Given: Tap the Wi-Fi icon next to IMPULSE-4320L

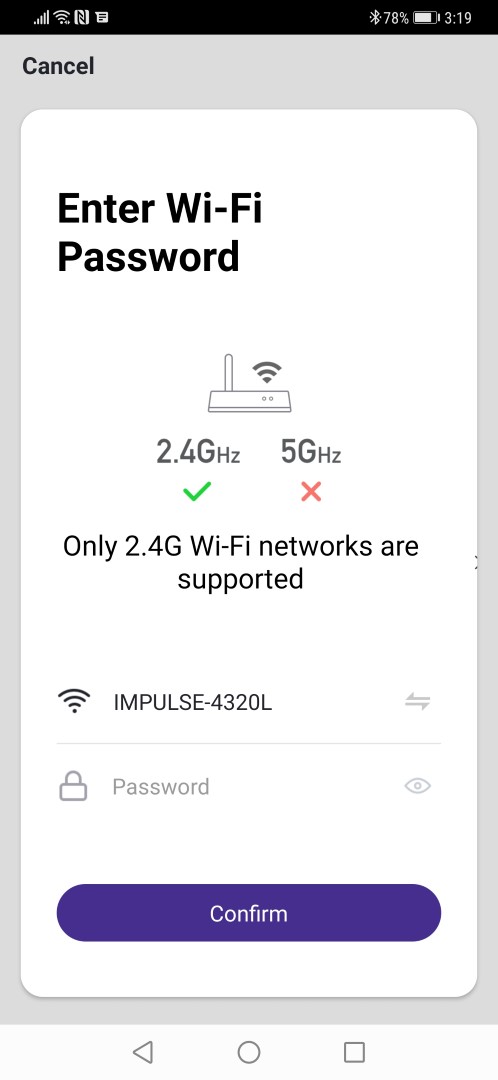Looking at the screenshot, I should coord(74,702).
